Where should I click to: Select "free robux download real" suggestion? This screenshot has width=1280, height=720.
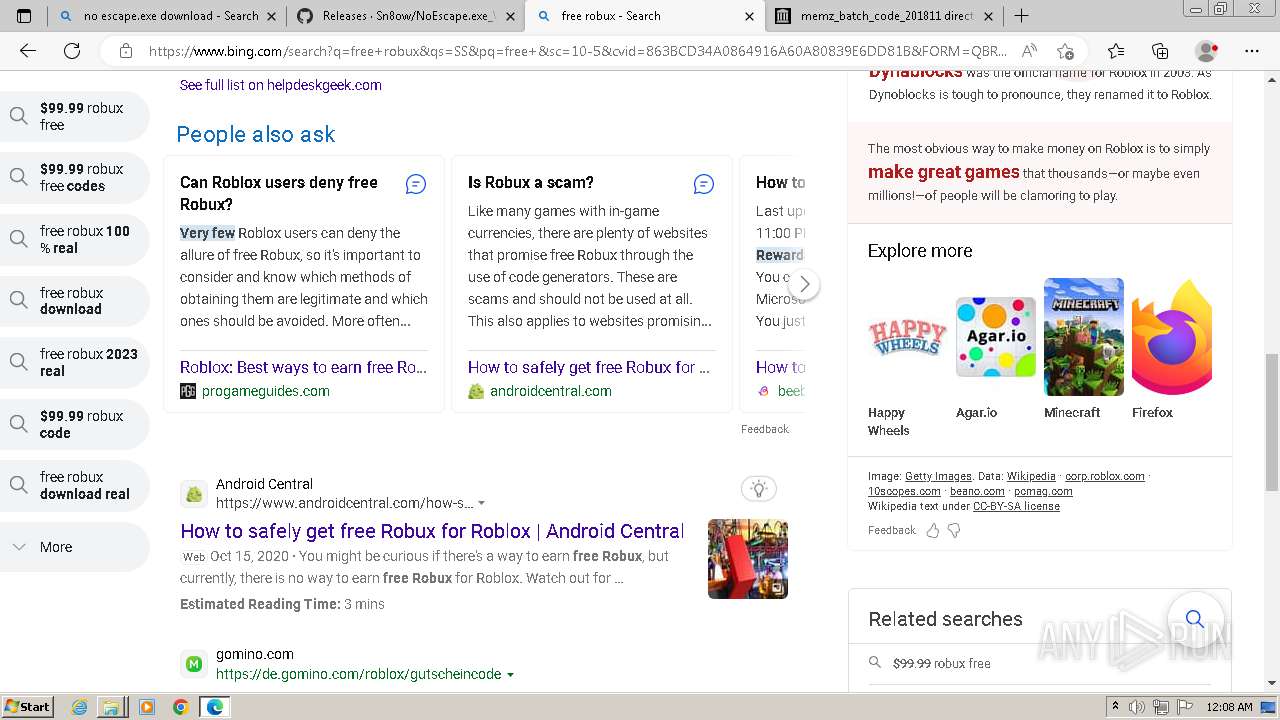click(x=75, y=485)
